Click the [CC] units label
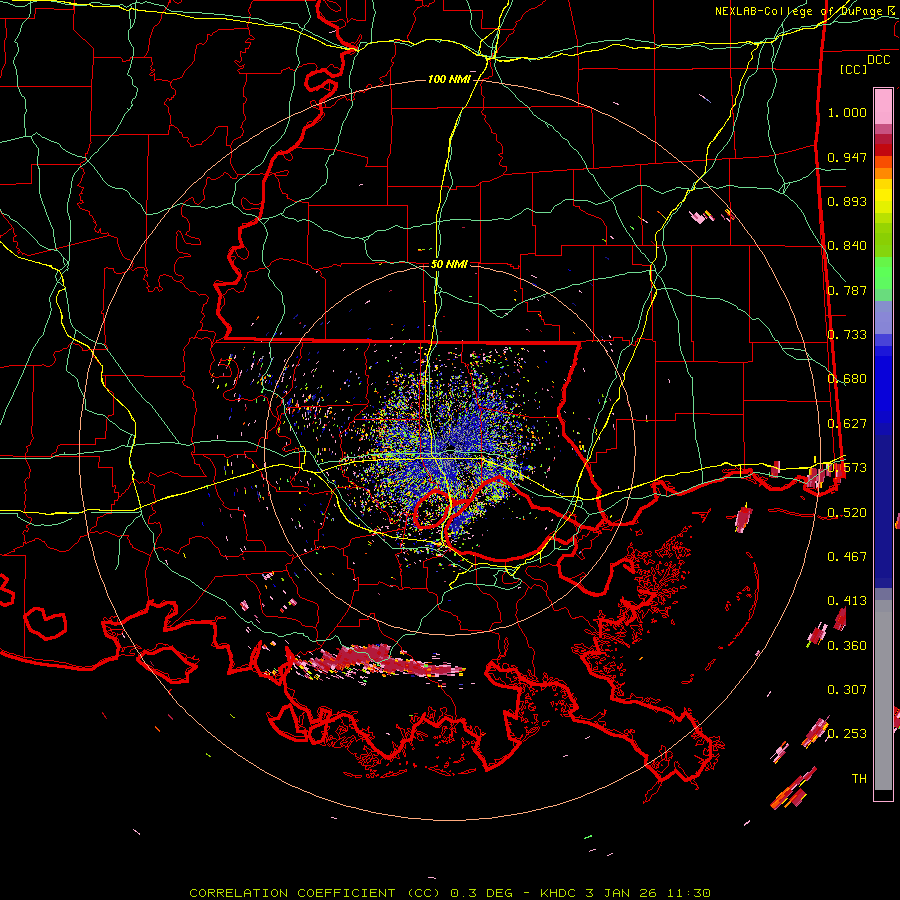The width and height of the screenshot is (900, 900). (x=854, y=69)
